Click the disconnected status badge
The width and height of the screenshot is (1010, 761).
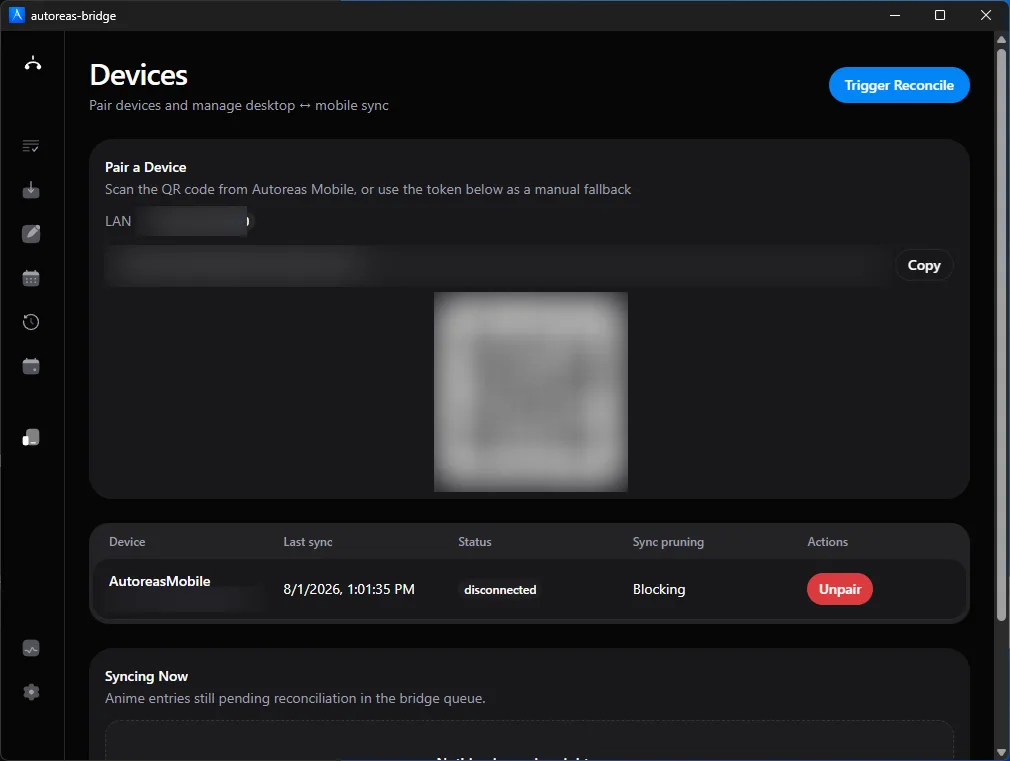[500, 590]
